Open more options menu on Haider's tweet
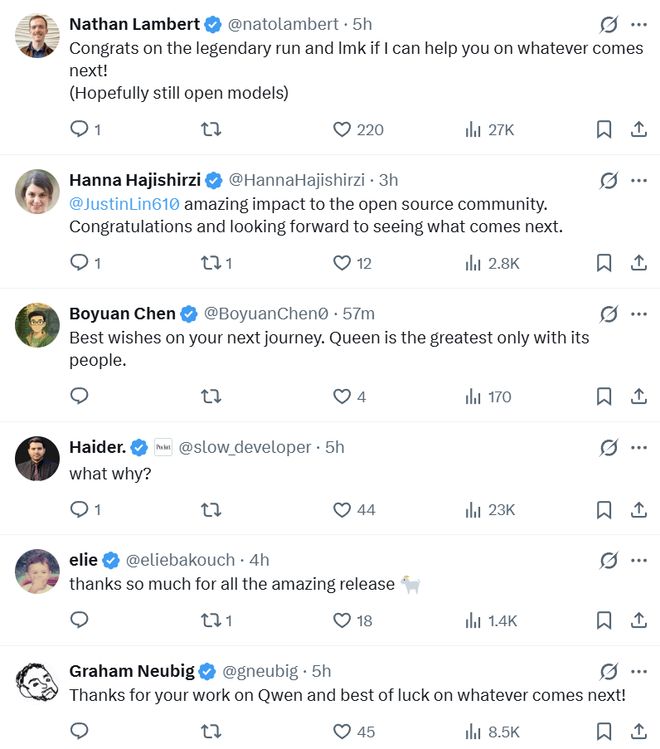 [x=639, y=447]
